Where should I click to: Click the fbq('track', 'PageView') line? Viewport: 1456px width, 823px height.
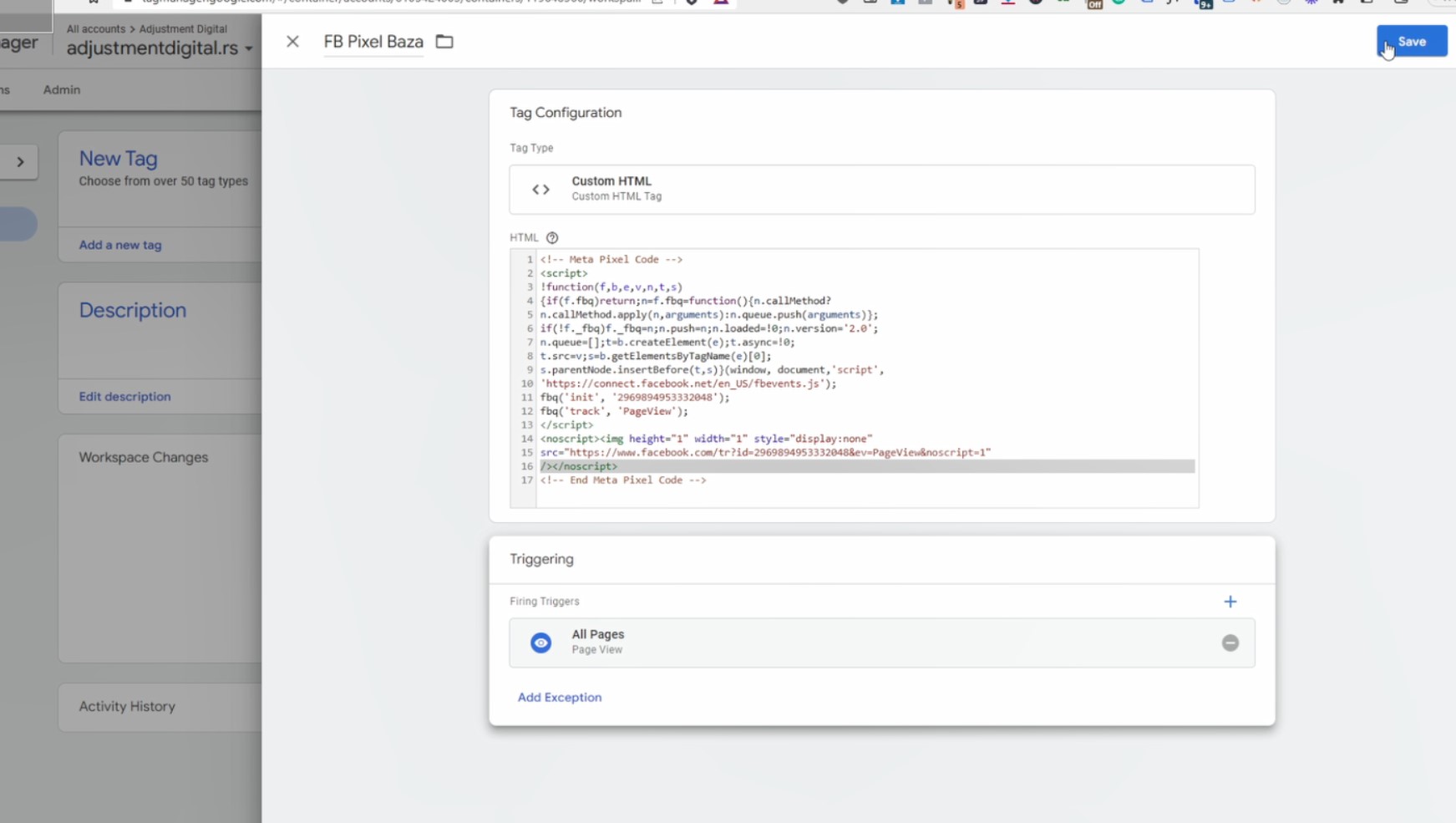point(614,411)
